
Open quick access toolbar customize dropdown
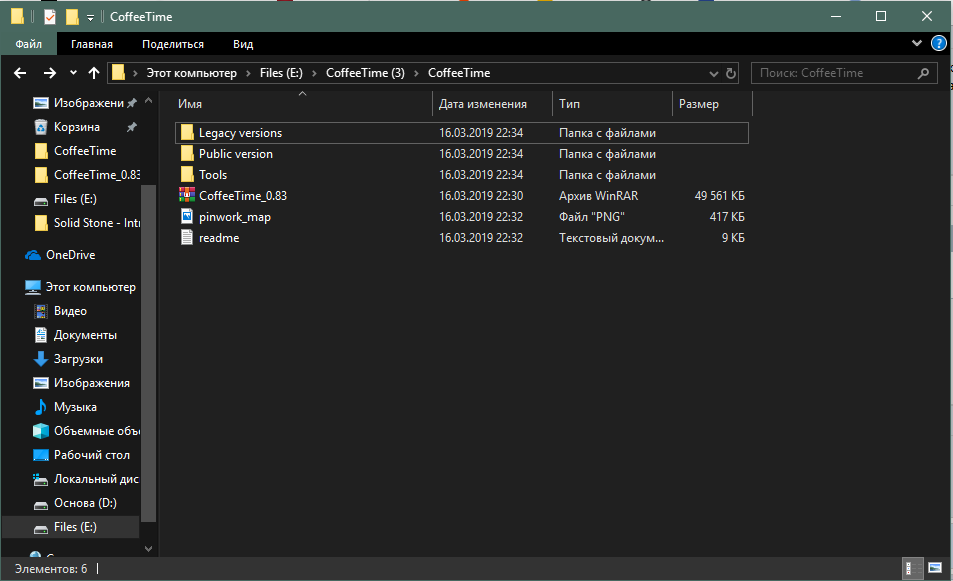click(x=90, y=18)
